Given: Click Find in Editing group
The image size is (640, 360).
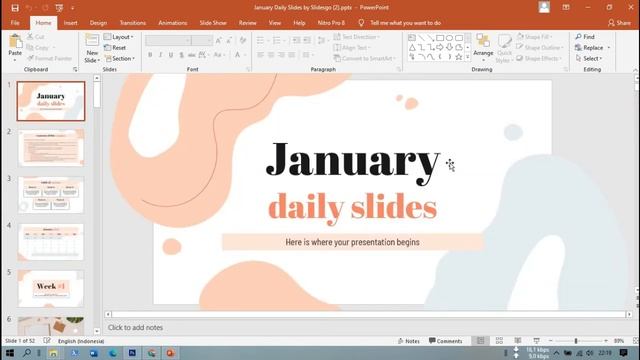Looking at the screenshot, I should pos(585,37).
